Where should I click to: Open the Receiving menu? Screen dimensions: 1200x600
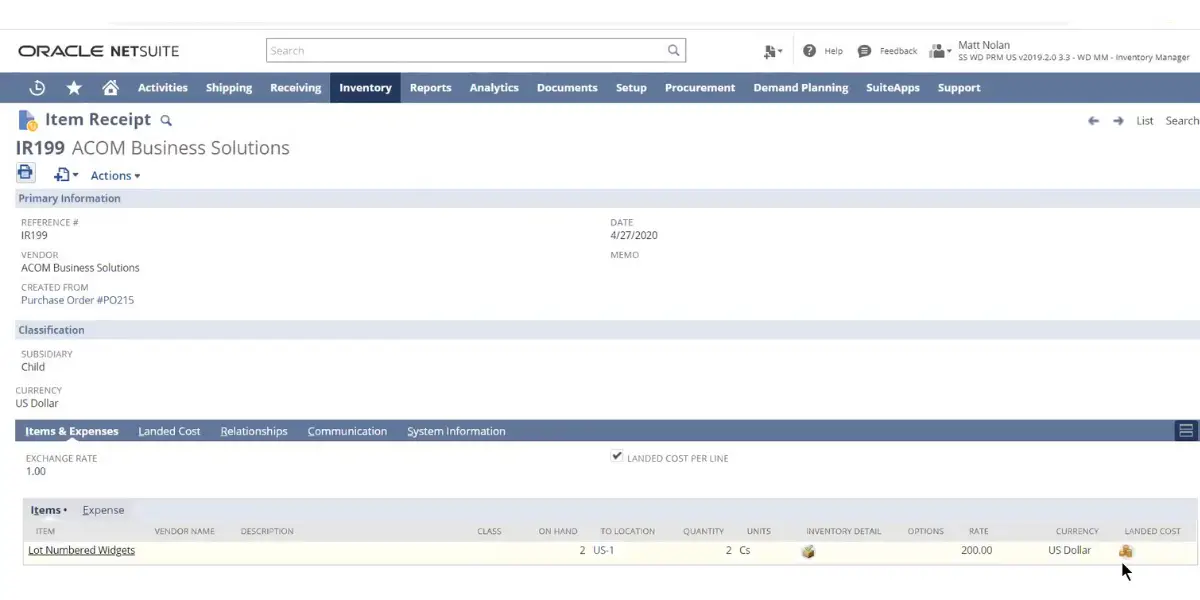[296, 88]
